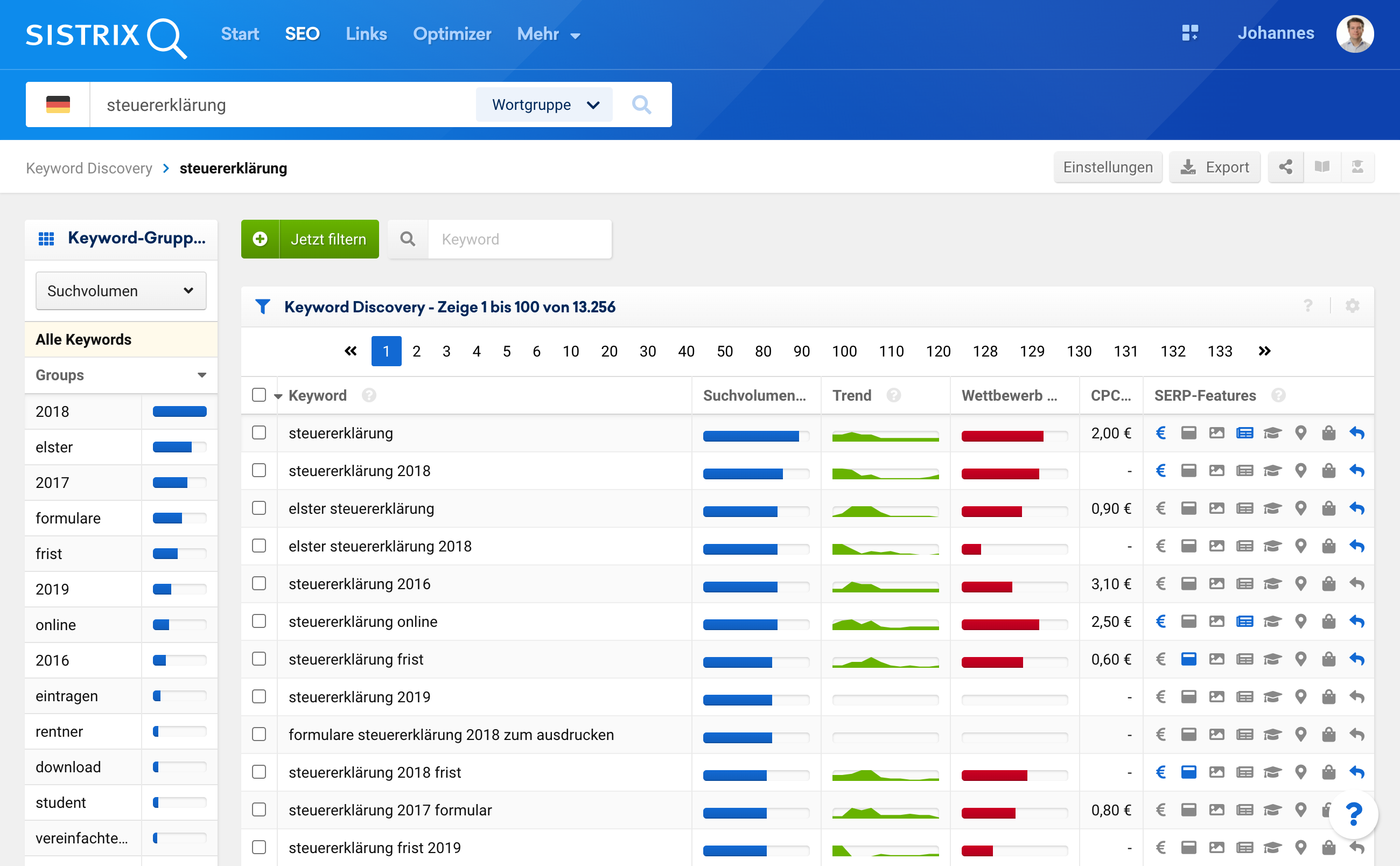
Task: Open the Links navigation item
Action: (366, 34)
